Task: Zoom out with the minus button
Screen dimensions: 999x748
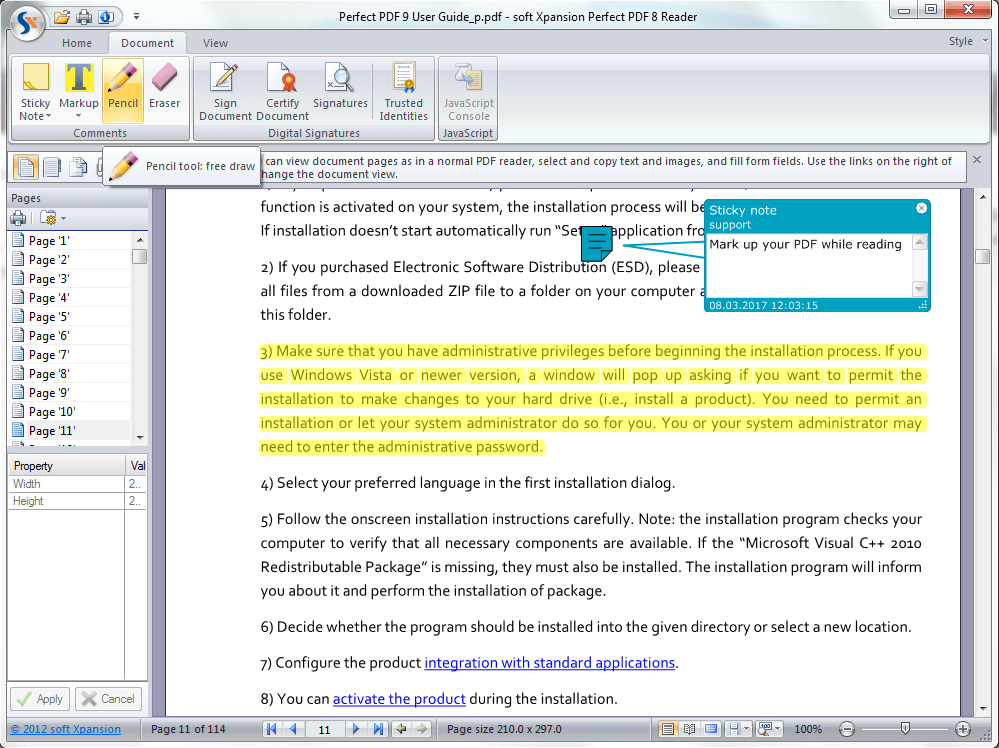Action: 847,729
